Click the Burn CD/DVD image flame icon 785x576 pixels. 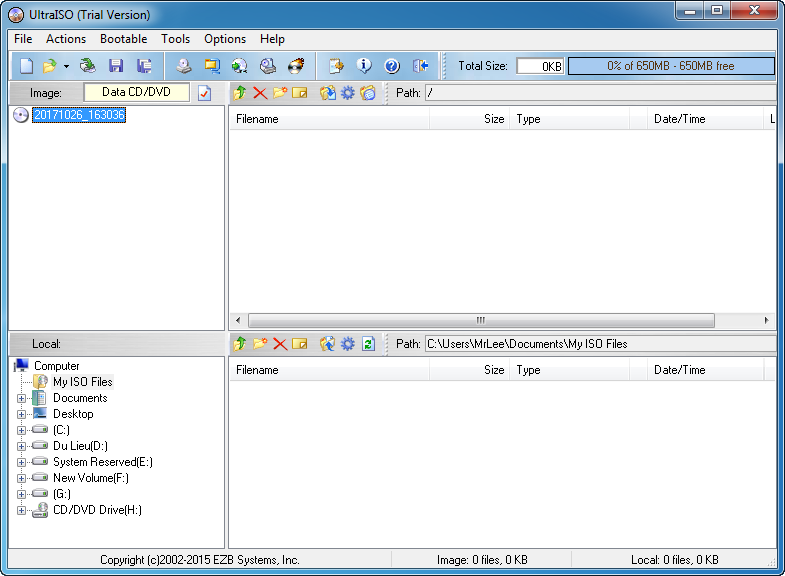pyautogui.click(x=296, y=66)
